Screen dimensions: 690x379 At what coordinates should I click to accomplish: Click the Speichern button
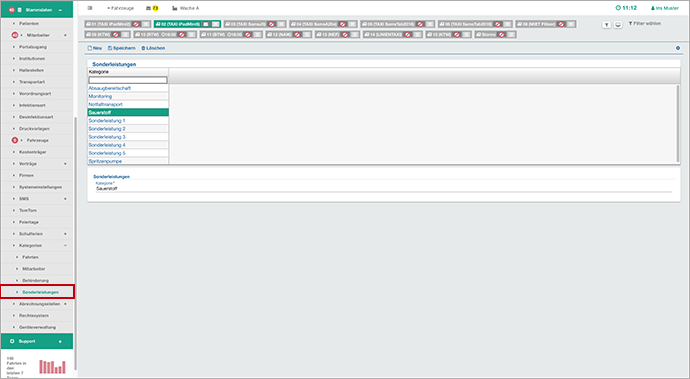(121, 48)
